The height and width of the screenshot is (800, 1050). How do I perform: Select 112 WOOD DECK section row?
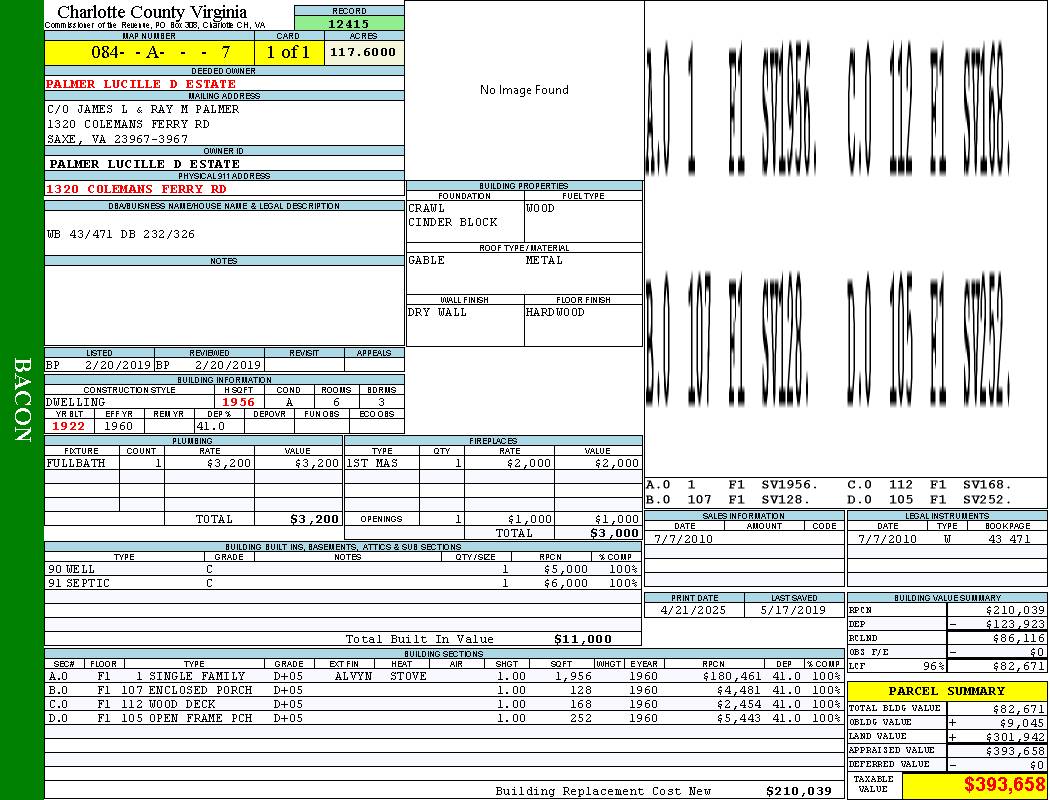pos(444,704)
